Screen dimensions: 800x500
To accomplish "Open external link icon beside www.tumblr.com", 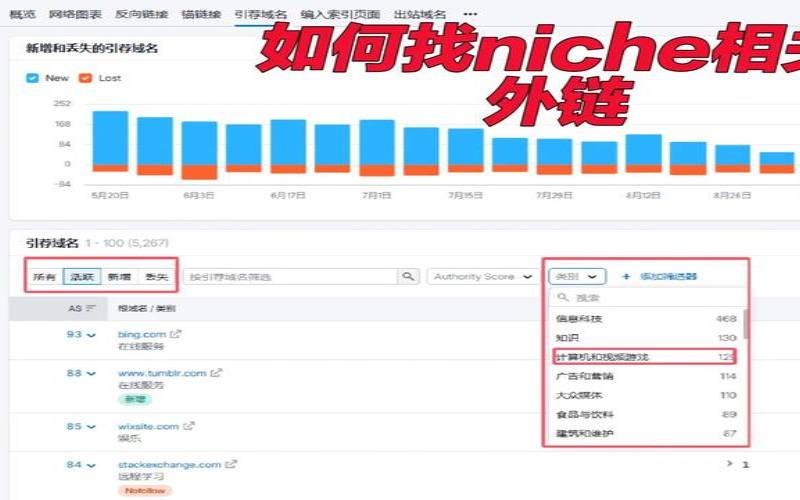I will click(216, 372).
